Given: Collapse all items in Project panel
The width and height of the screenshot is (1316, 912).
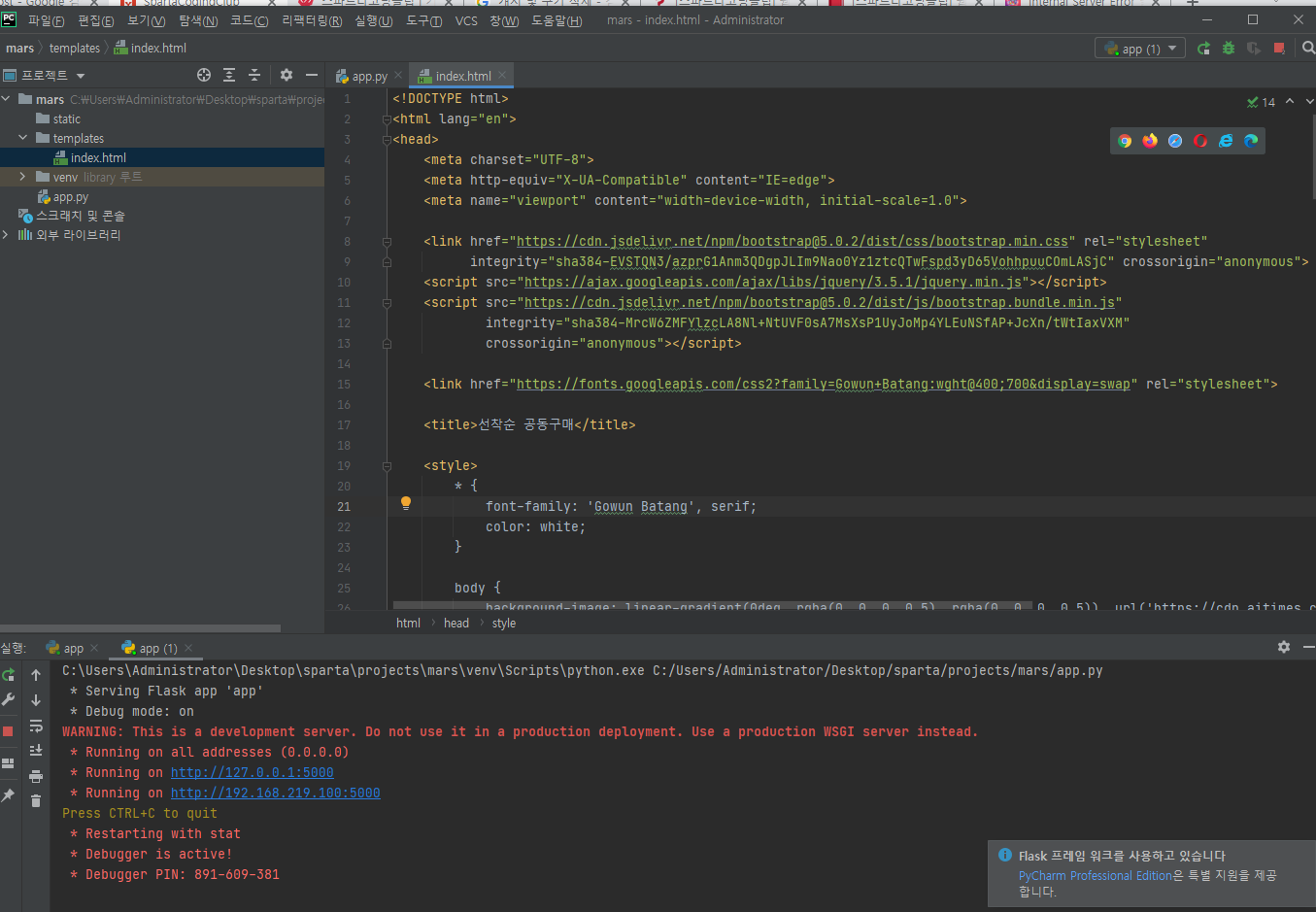Looking at the screenshot, I should tap(254, 75).
